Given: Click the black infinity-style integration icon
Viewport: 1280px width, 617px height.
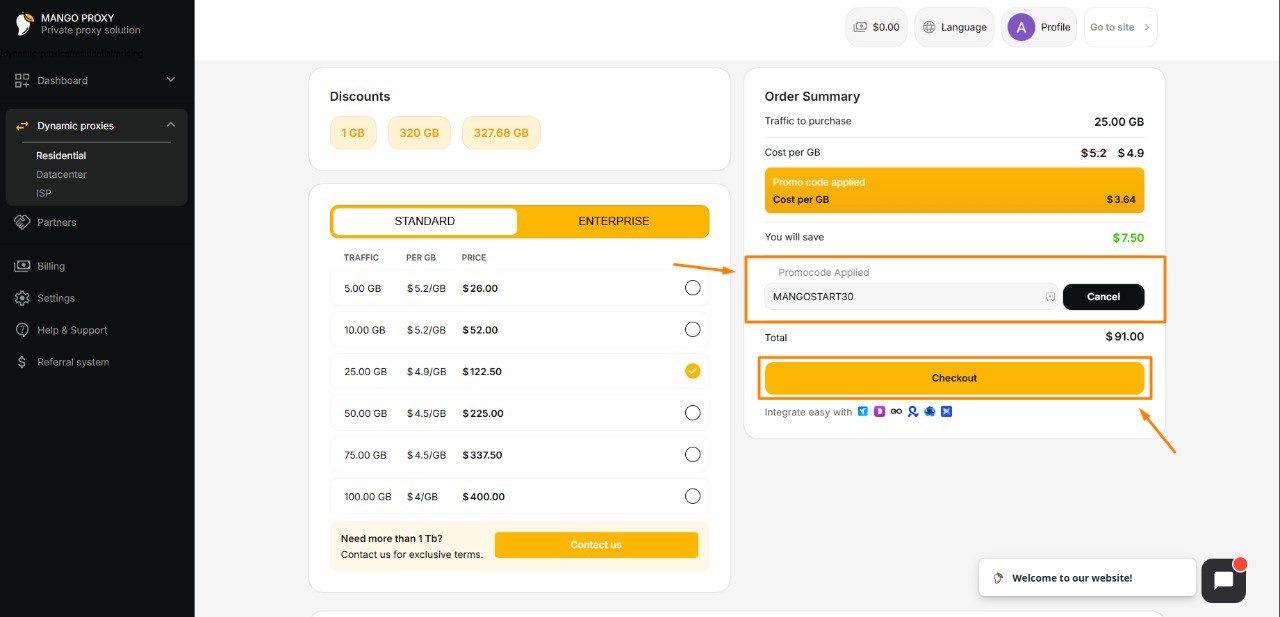Looking at the screenshot, I should (896, 411).
